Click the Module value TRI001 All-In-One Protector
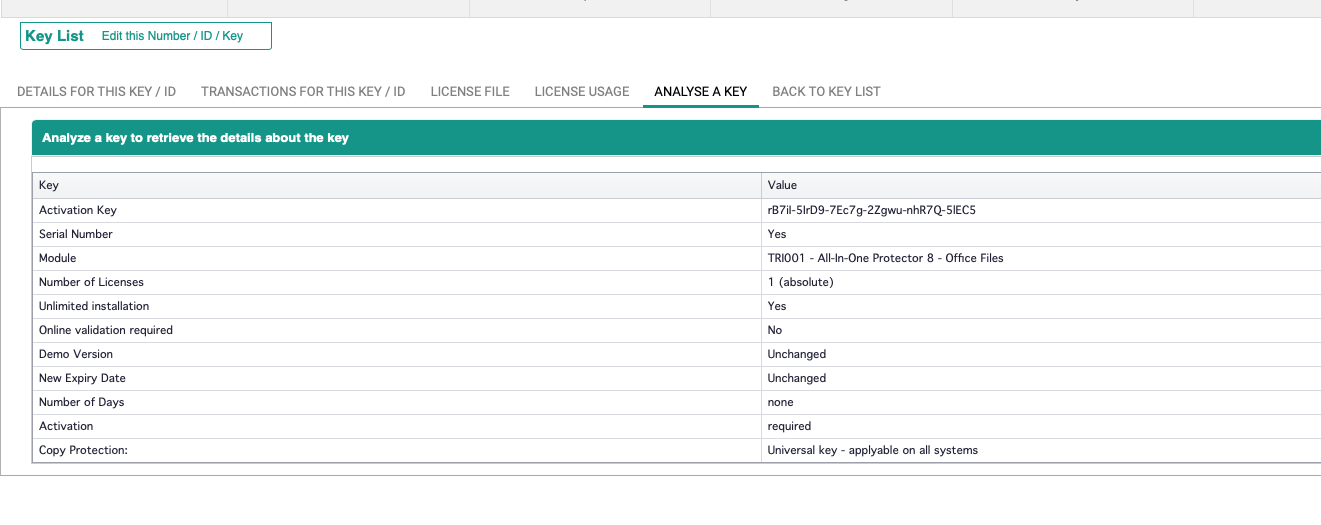The image size is (1321, 525). [885, 258]
